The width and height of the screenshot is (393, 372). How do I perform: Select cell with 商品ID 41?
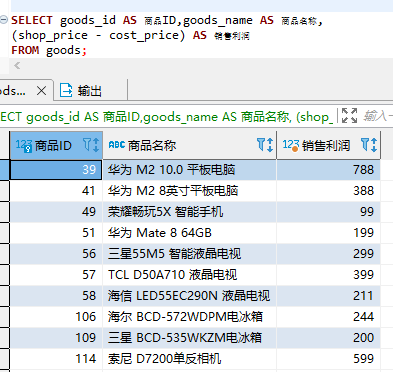tap(56, 191)
